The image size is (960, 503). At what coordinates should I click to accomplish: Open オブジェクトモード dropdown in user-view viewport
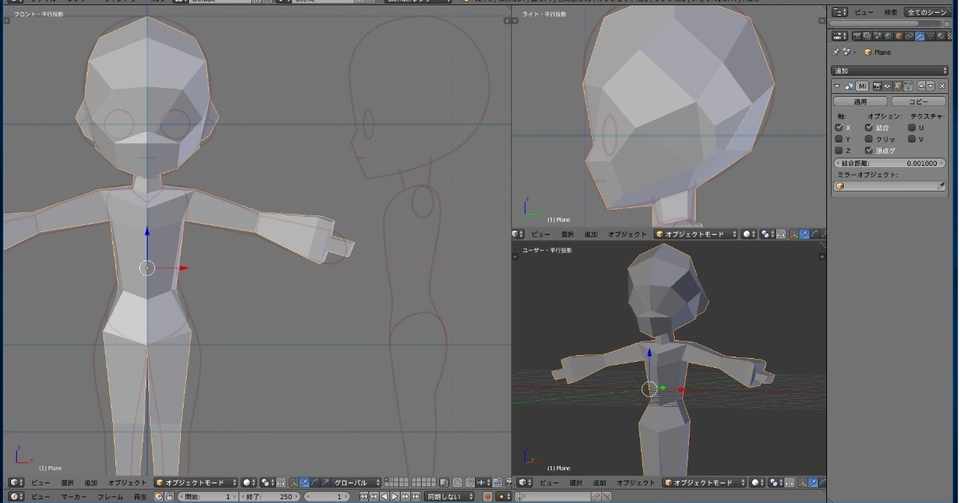pos(705,483)
